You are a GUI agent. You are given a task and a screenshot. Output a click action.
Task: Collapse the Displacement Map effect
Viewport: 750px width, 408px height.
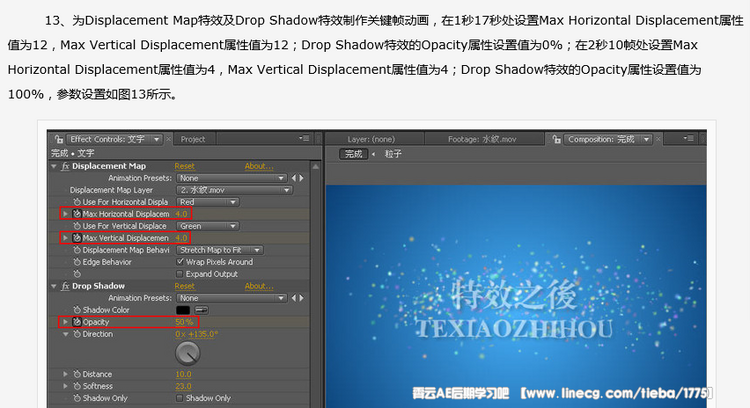54,166
